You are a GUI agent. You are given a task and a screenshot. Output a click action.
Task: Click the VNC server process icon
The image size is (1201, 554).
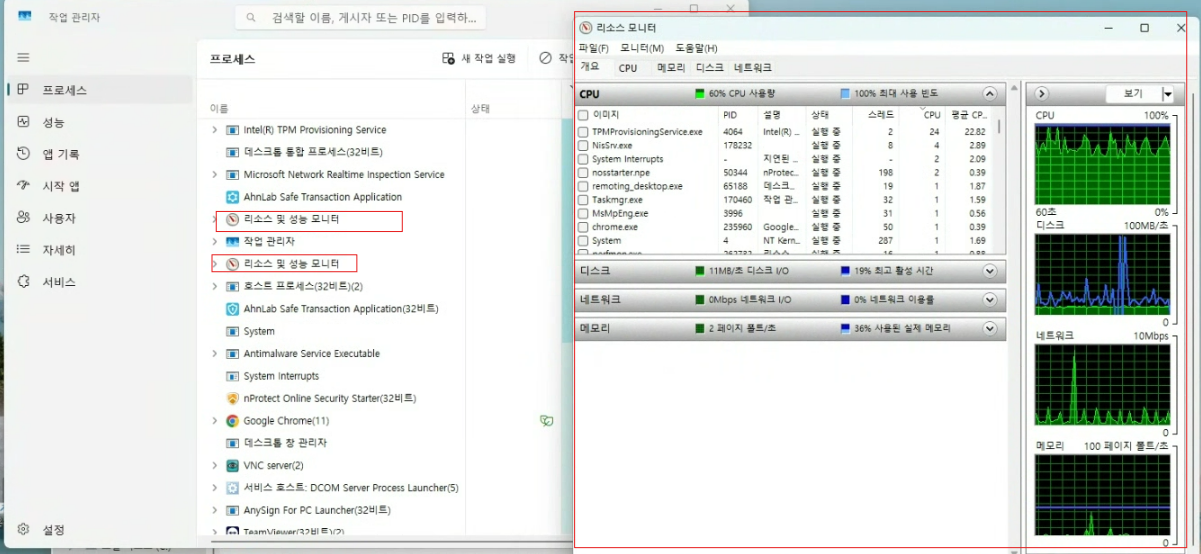[233, 465]
